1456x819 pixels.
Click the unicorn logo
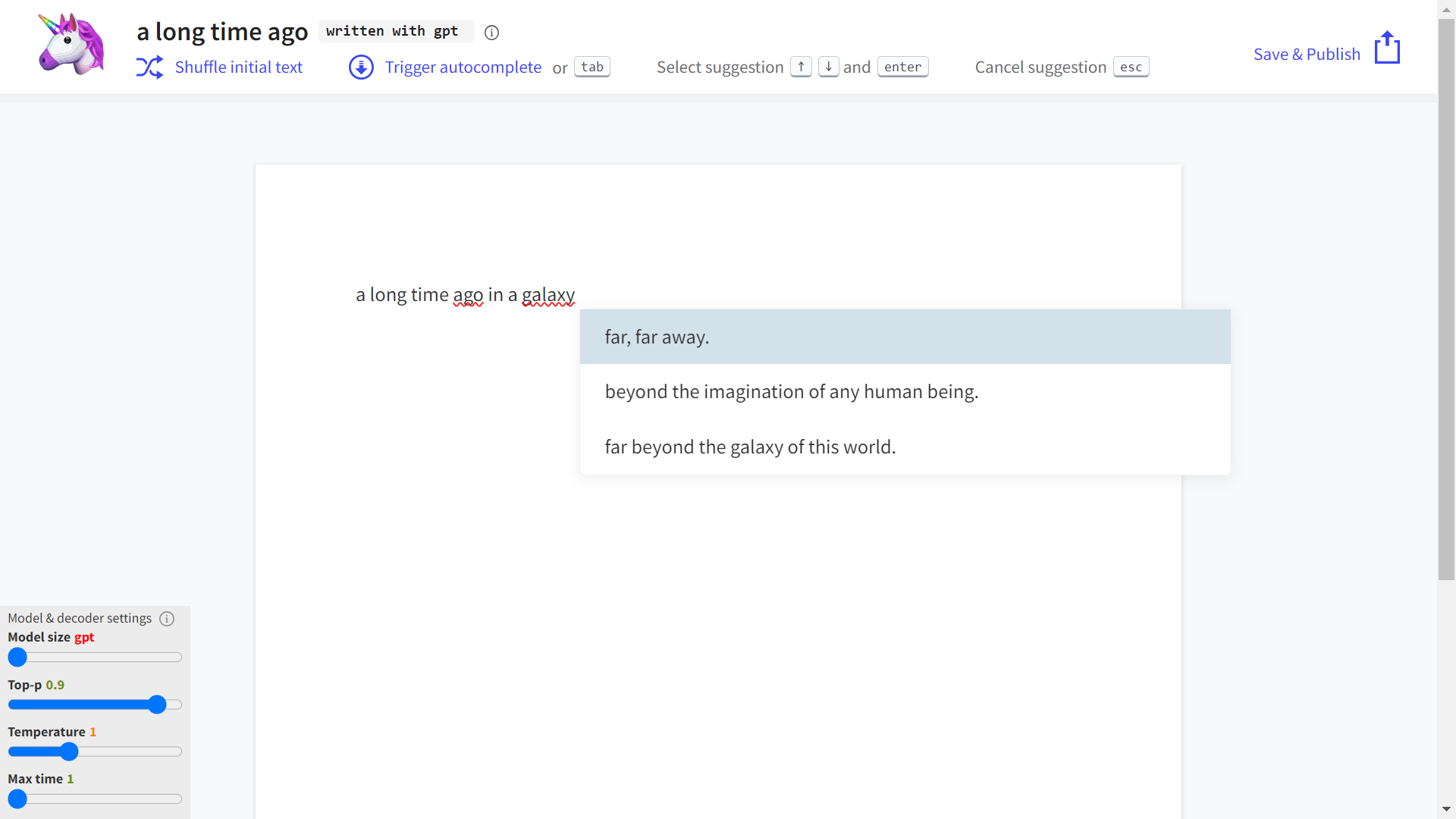(x=71, y=44)
